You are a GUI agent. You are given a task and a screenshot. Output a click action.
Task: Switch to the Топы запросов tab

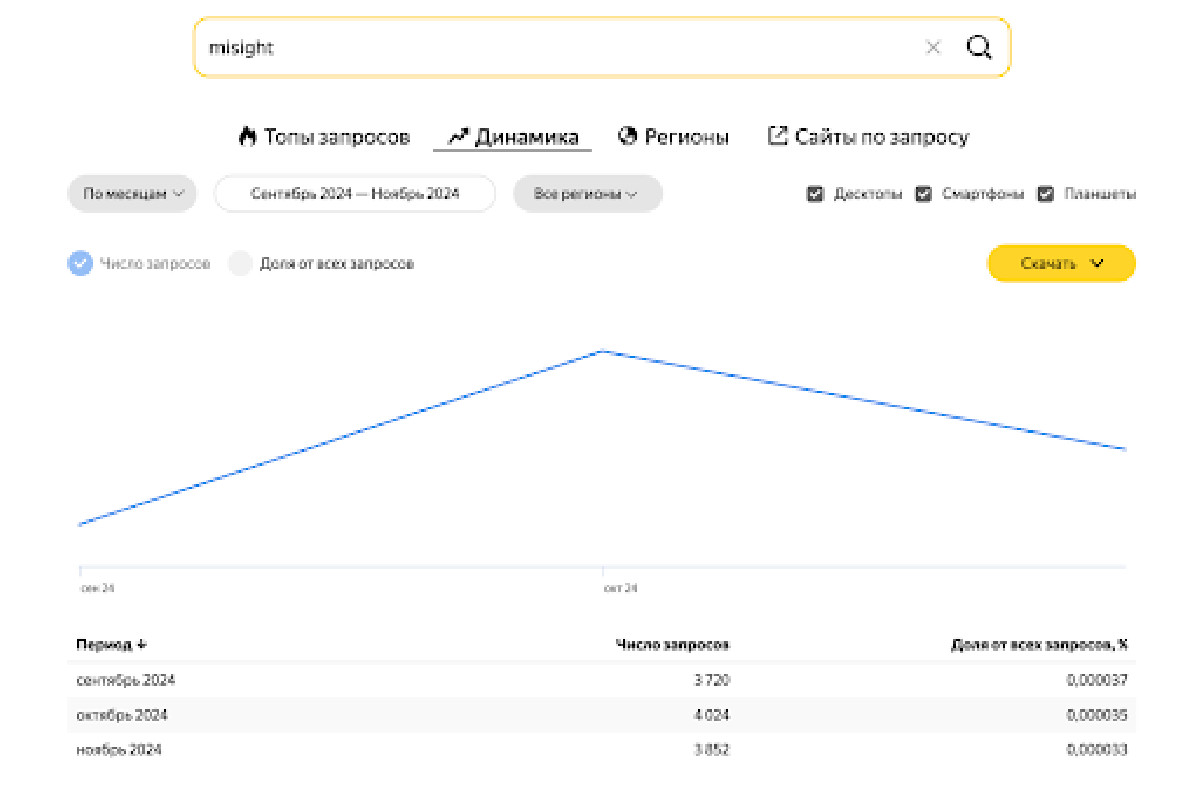coord(336,137)
